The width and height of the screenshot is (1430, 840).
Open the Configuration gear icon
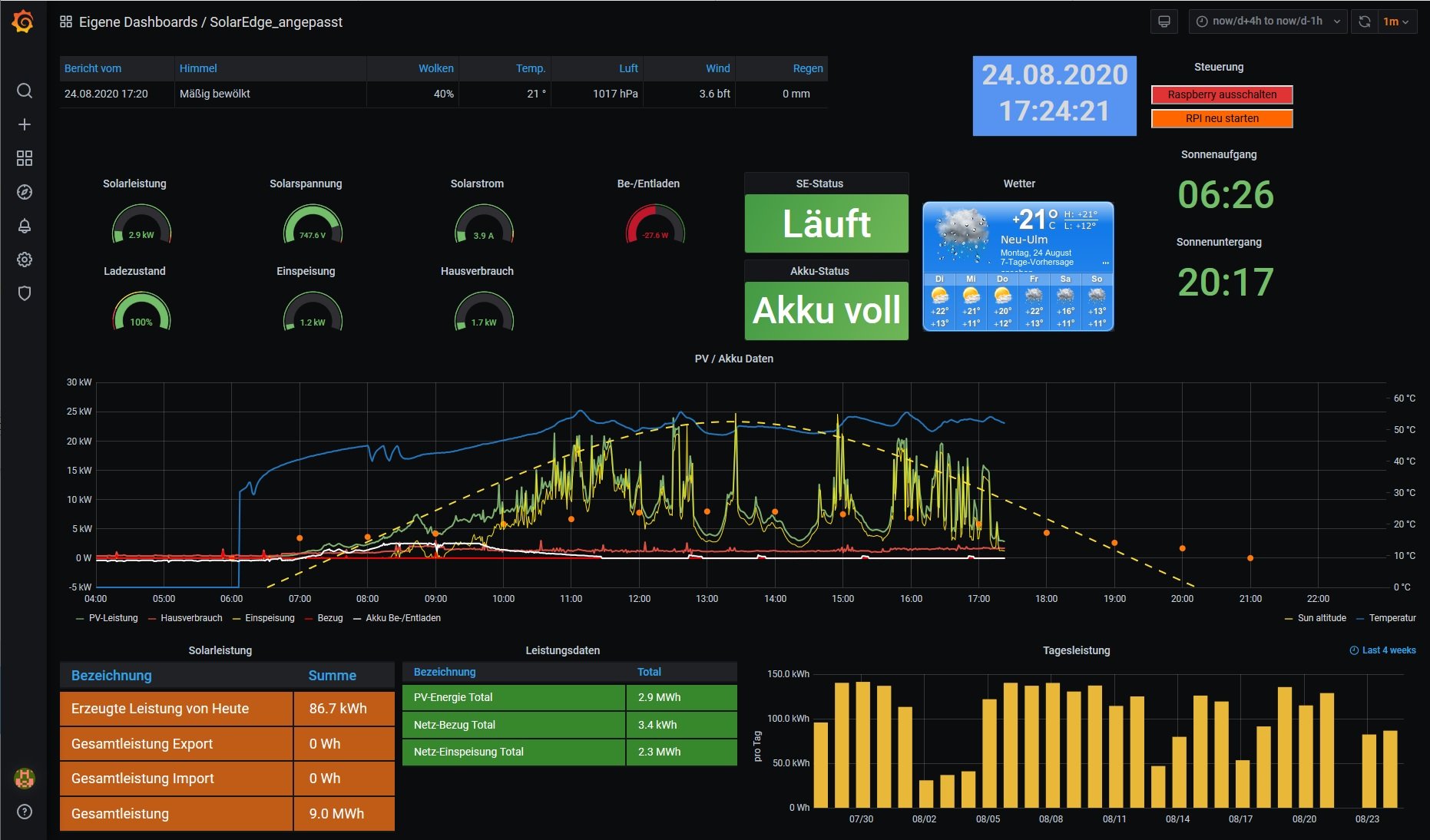tap(25, 260)
